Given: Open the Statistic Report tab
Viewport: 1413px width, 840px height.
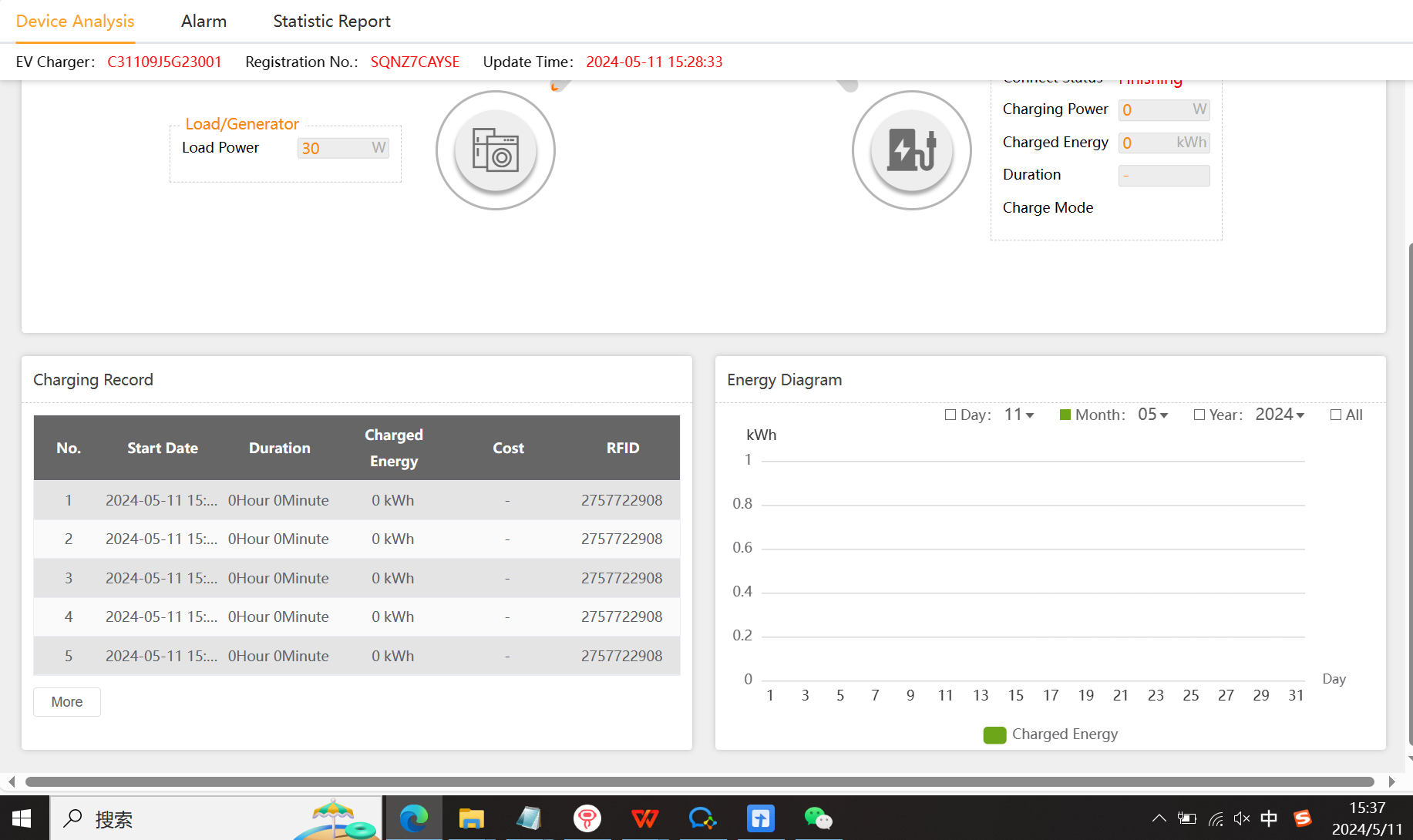Looking at the screenshot, I should click(331, 22).
